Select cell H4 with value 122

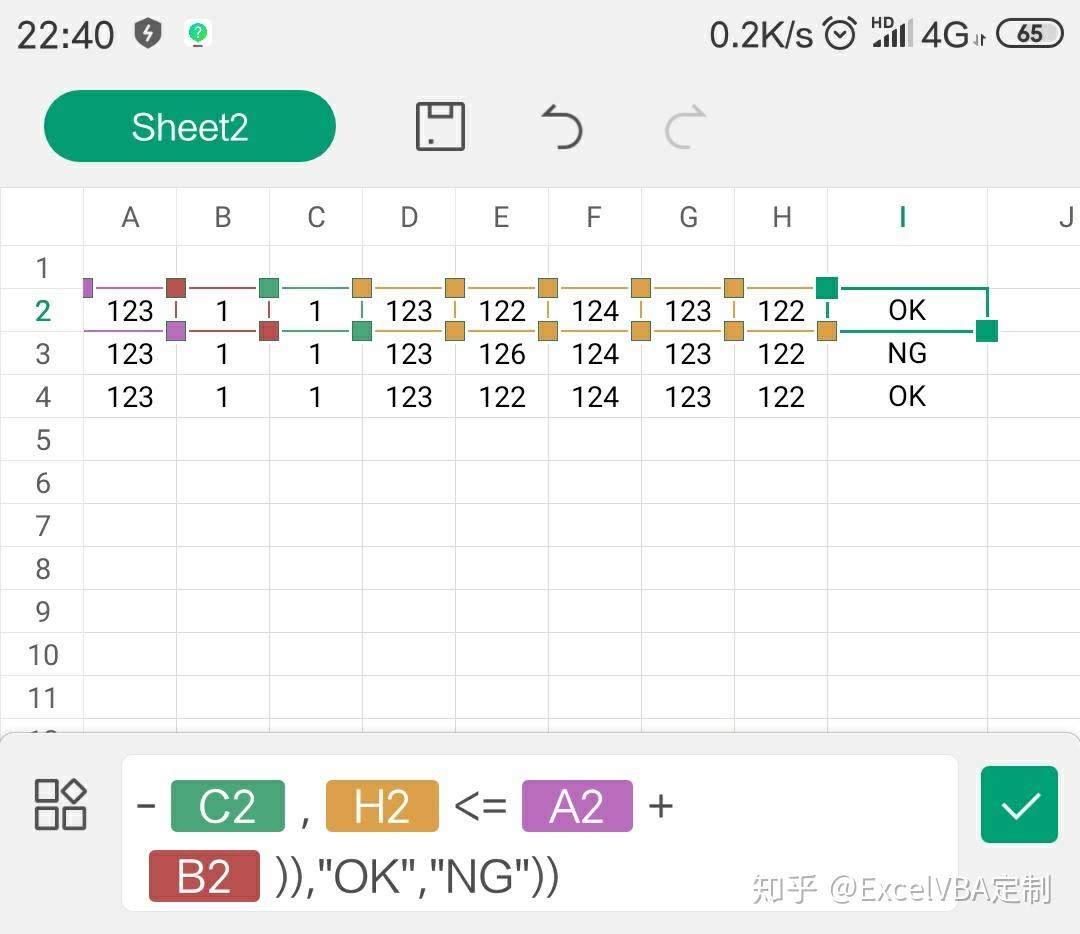781,397
